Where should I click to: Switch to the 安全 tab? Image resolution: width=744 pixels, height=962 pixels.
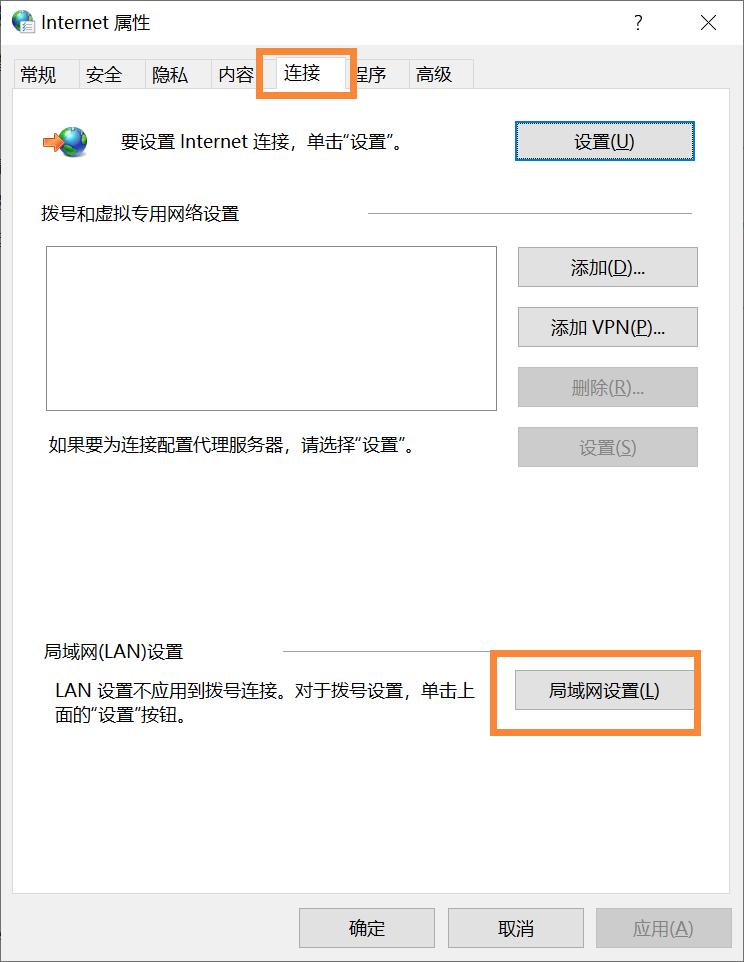pos(105,75)
